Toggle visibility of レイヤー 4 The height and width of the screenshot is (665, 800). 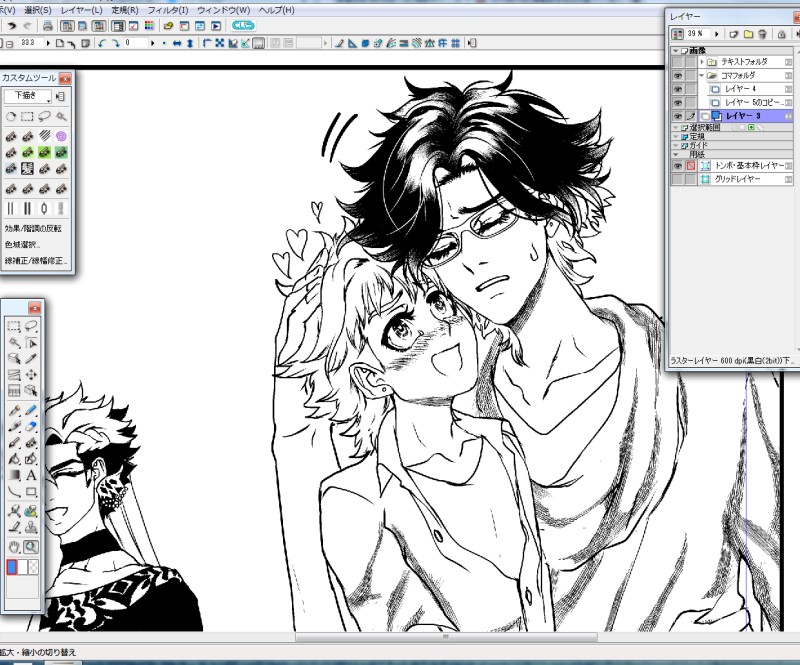click(x=678, y=89)
